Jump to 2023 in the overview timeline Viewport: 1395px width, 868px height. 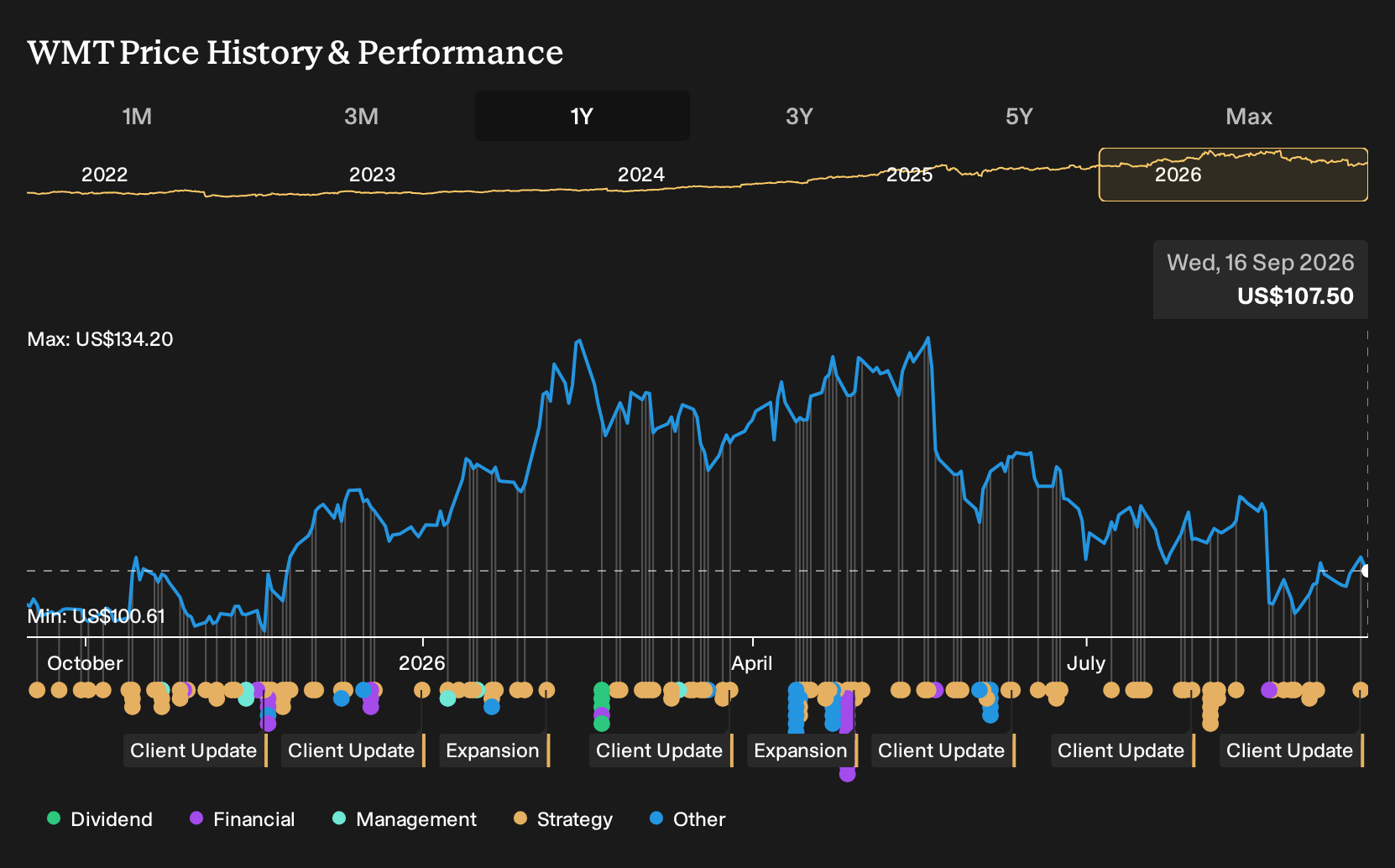coord(372,175)
